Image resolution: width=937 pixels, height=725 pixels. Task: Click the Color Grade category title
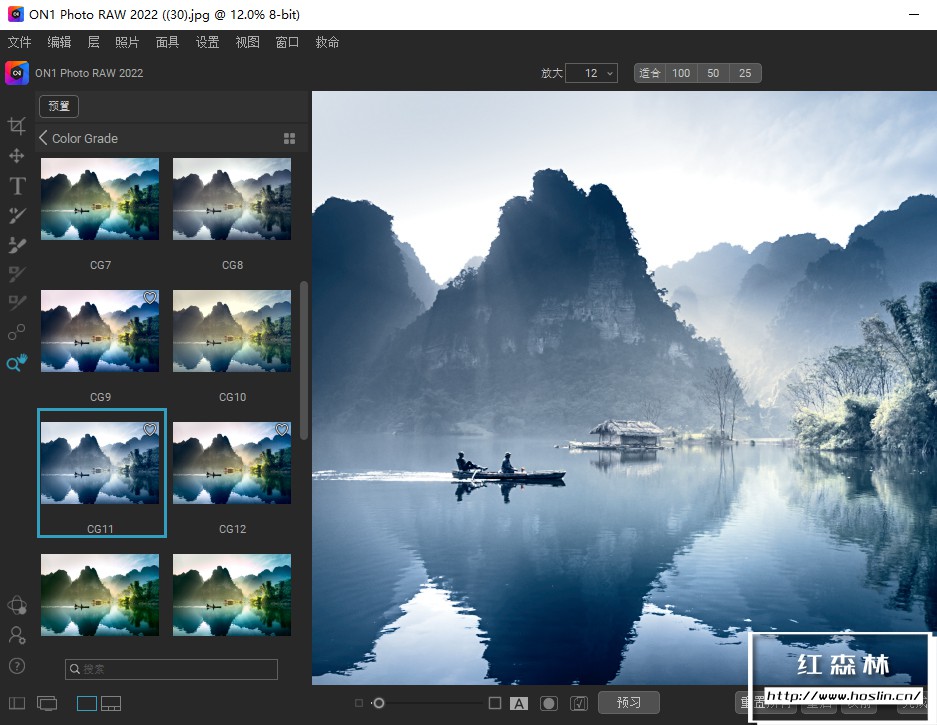(x=85, y=138)
